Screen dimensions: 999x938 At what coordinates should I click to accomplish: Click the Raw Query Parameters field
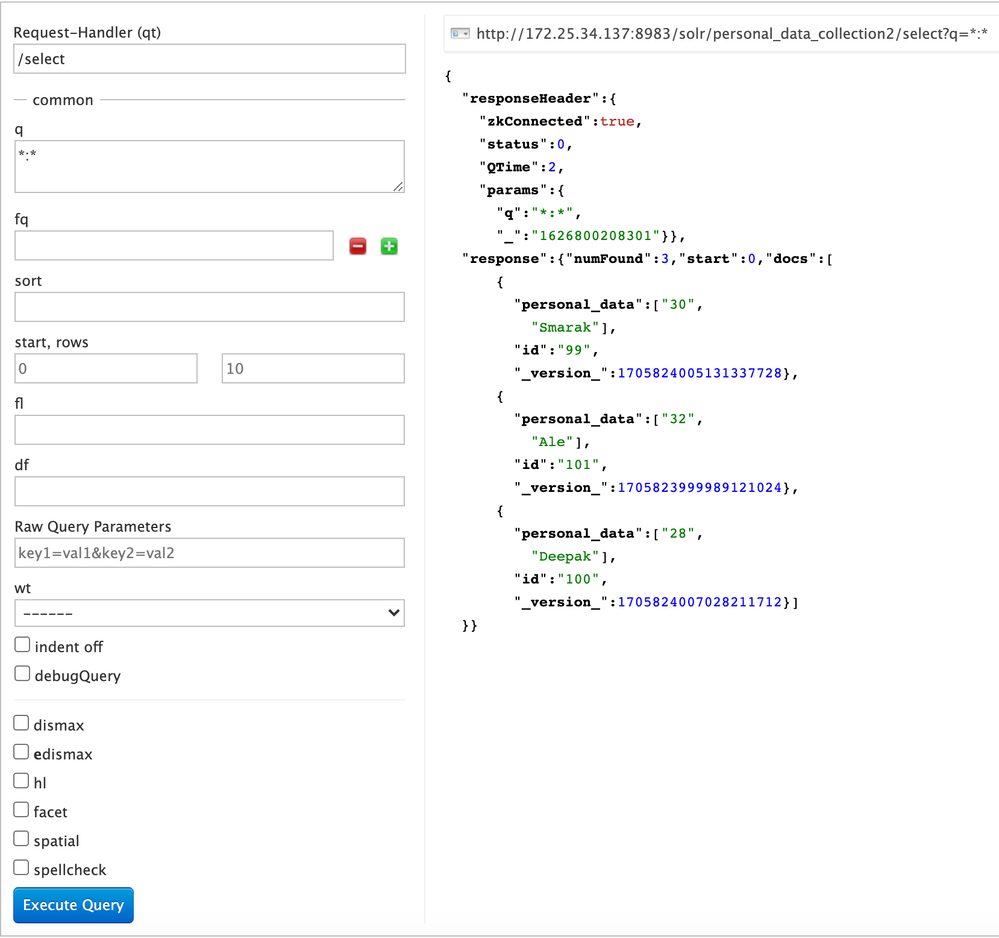[210, 553]
